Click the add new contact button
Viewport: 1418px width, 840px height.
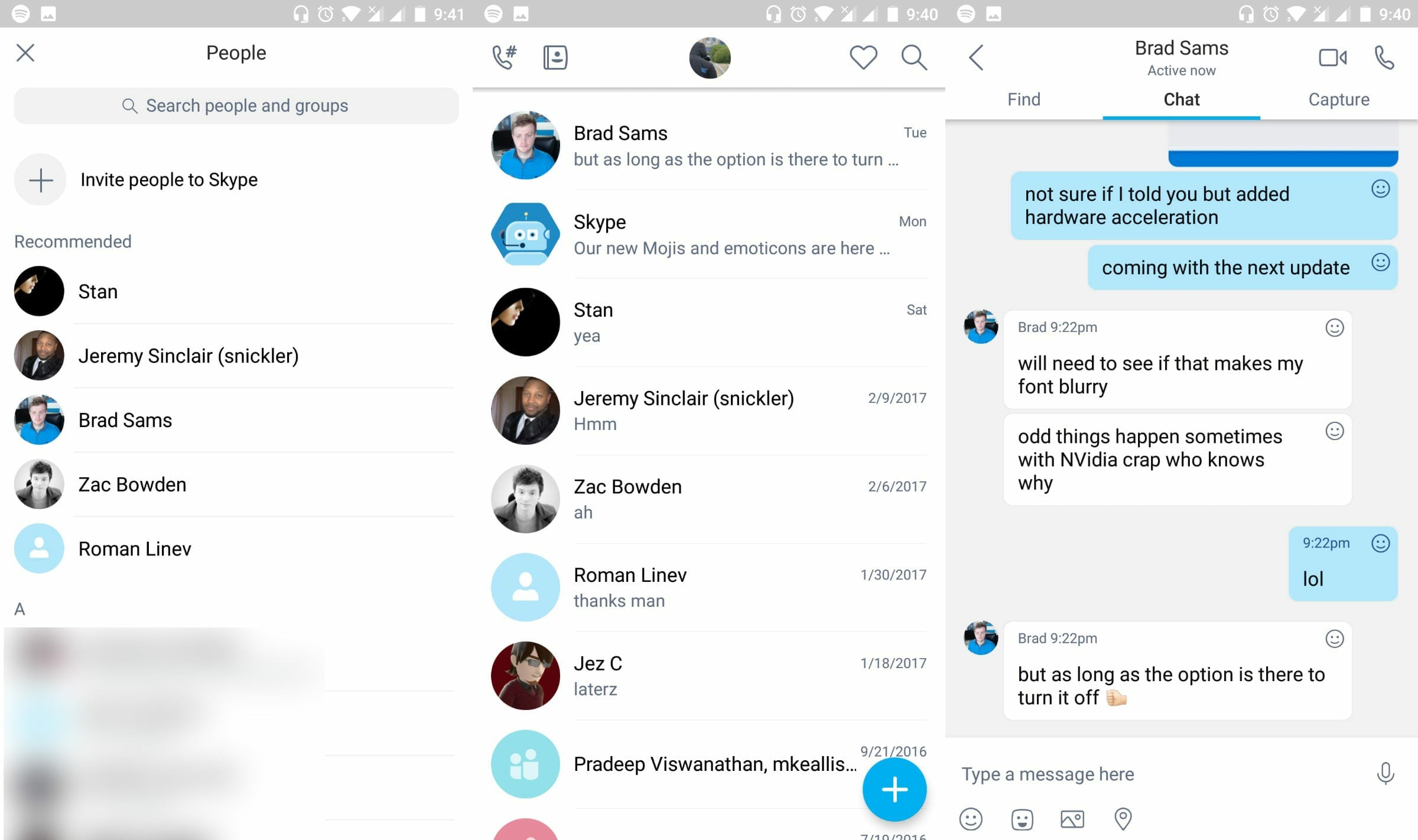40,179
